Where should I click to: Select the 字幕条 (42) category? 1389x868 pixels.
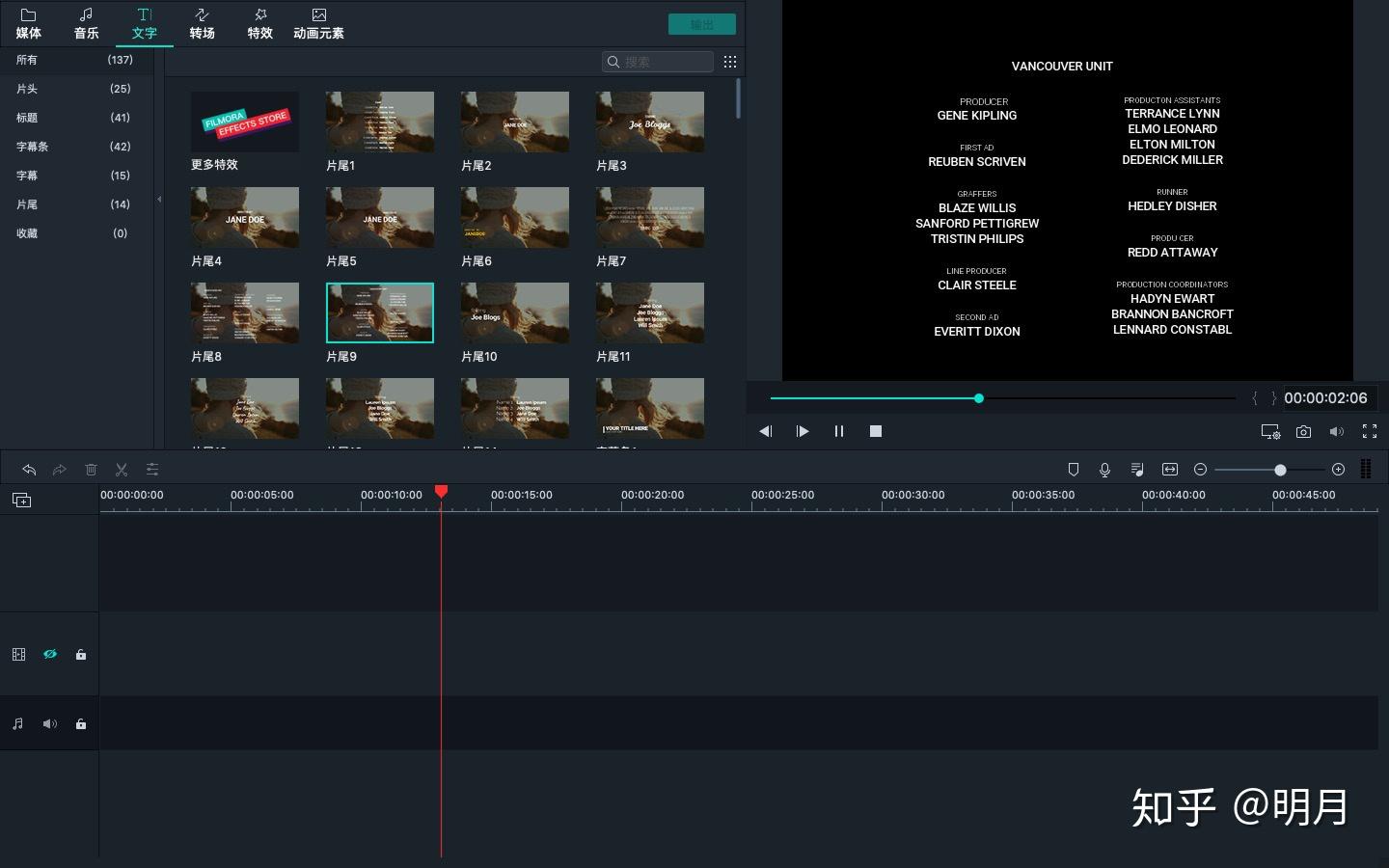(76, 147)
